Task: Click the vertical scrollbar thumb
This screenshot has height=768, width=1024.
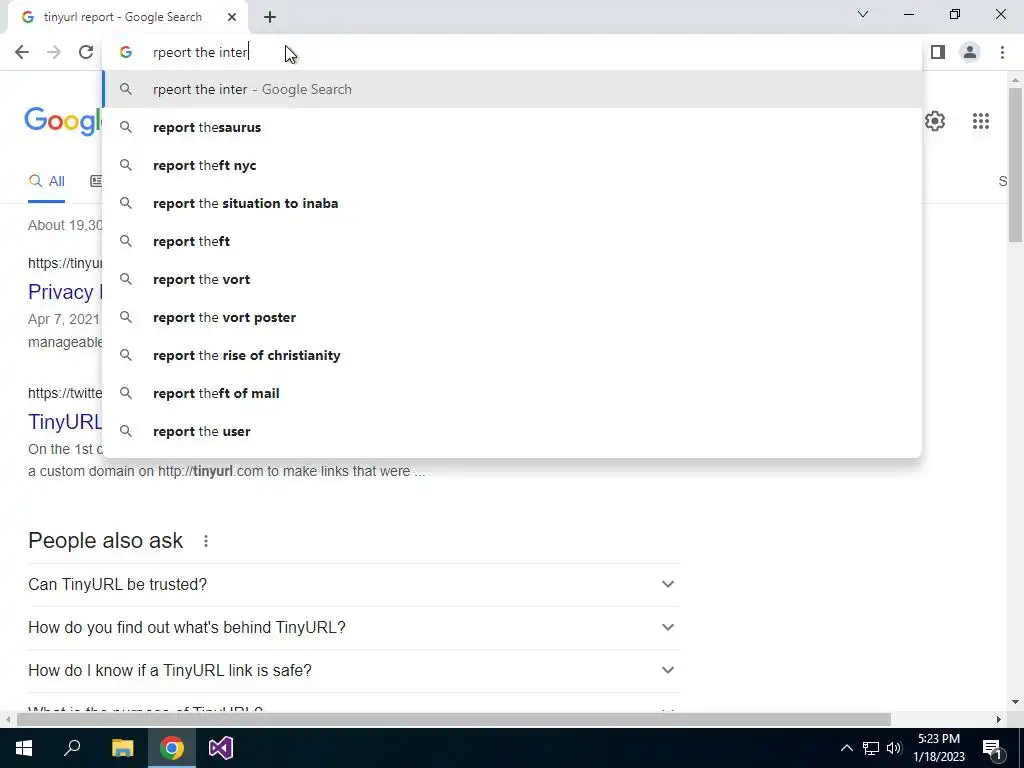Action: pyautogui.click(x=1015, y=163)
